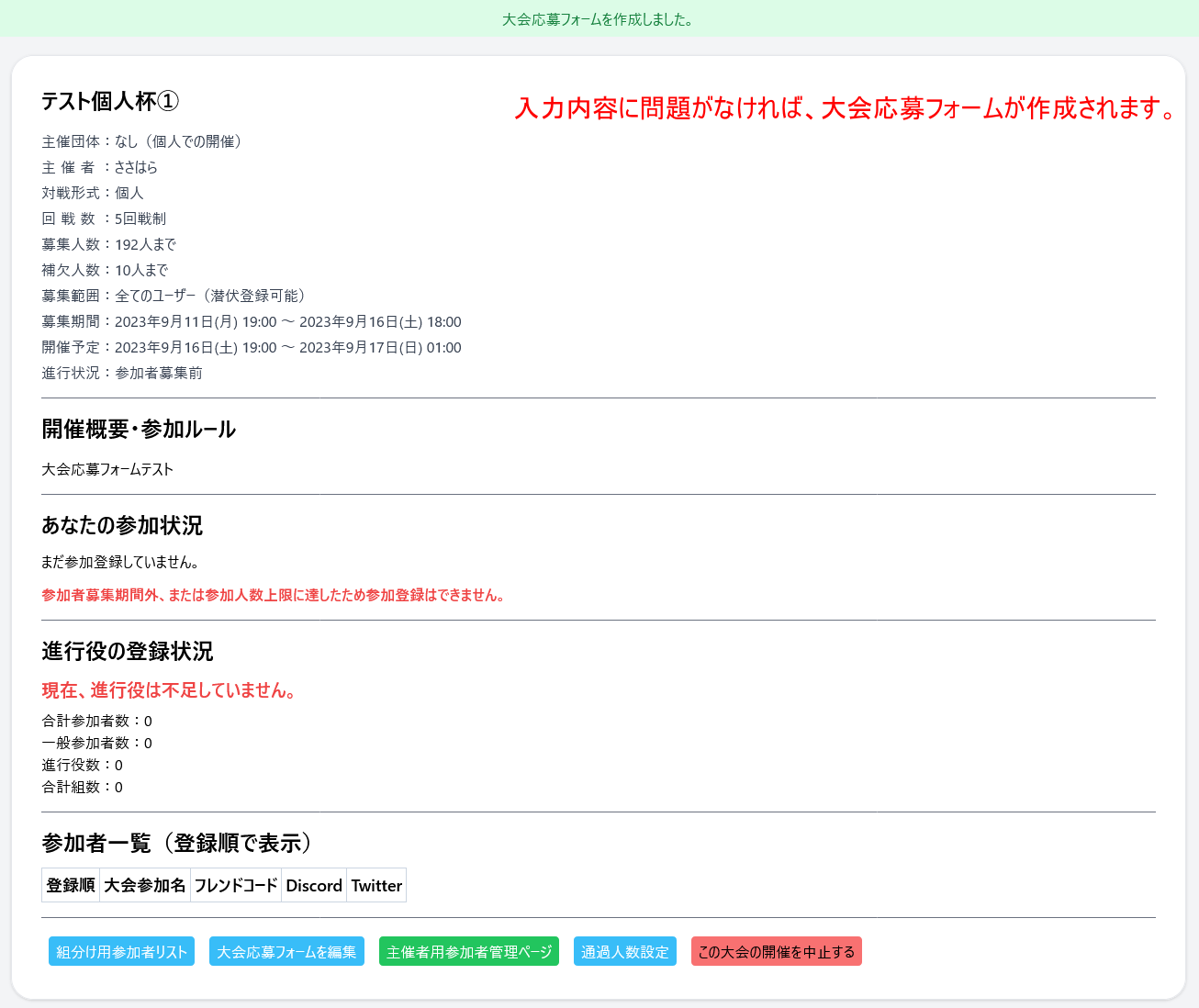The width and height of the screenshot is (1199, 1008).
Task: Click the 参加者一覧 section heading
Action: (177, 842)
